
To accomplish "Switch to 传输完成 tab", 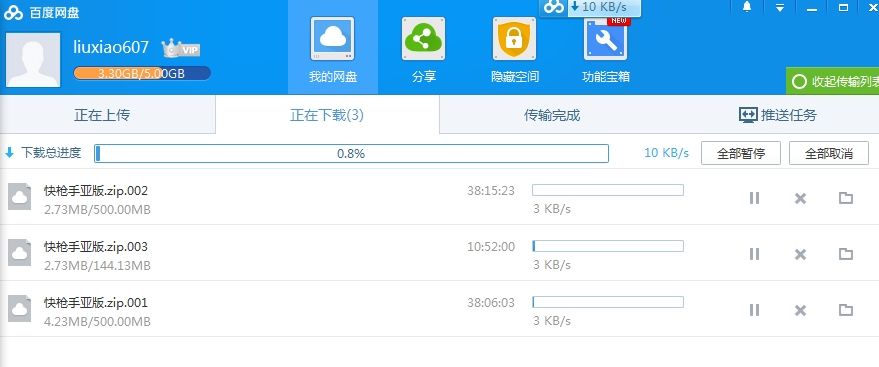I will pyautogui.click(x=552, y=115).
